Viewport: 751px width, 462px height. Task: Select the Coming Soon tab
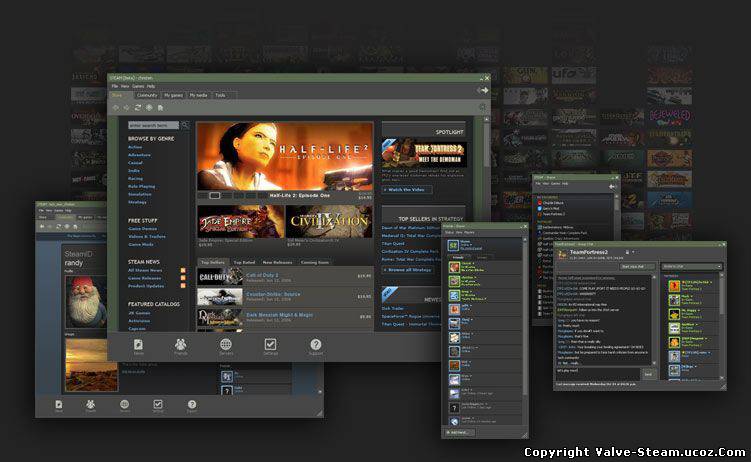(315, 262)
